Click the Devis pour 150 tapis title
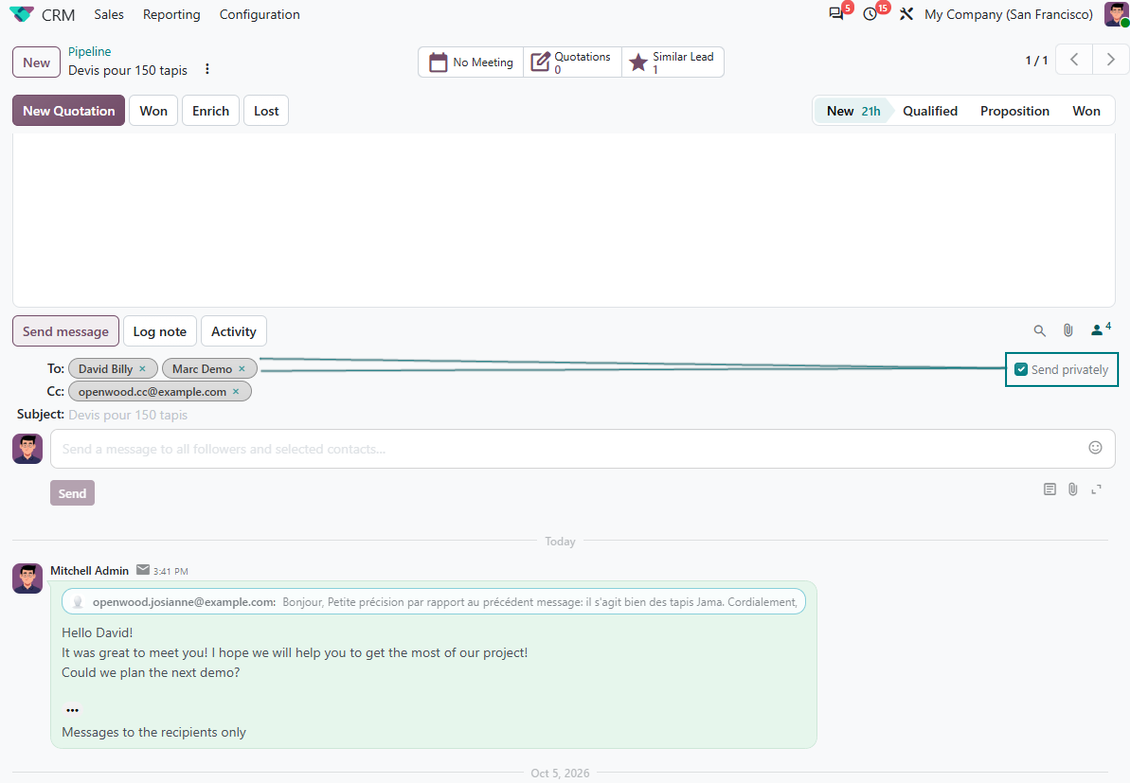 click(128, 70)
